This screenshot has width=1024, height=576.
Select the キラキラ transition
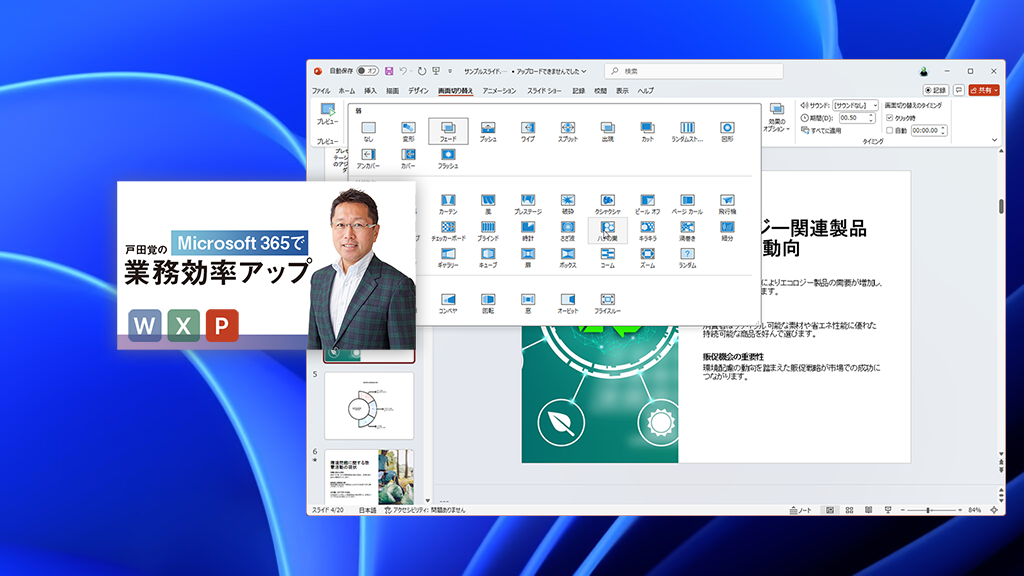[647, 231]
